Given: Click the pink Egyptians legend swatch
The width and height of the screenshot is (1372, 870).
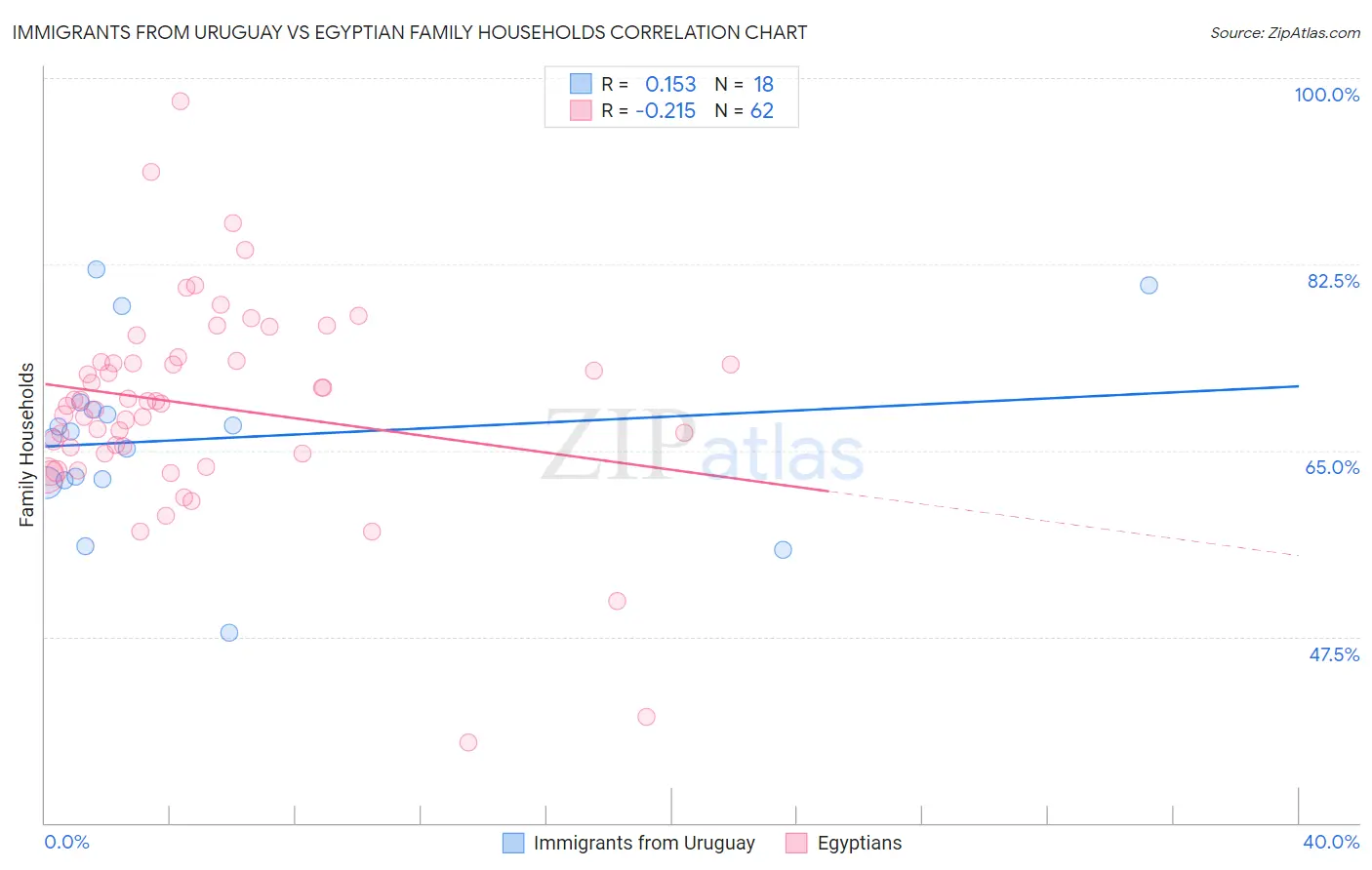Looking at the screenshot, I should [796, 843].
